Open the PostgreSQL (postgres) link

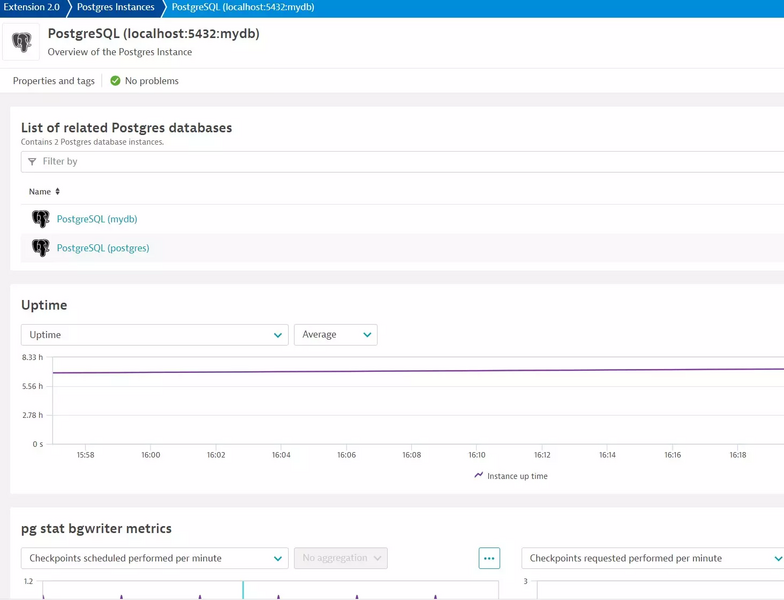click(103, 248)
